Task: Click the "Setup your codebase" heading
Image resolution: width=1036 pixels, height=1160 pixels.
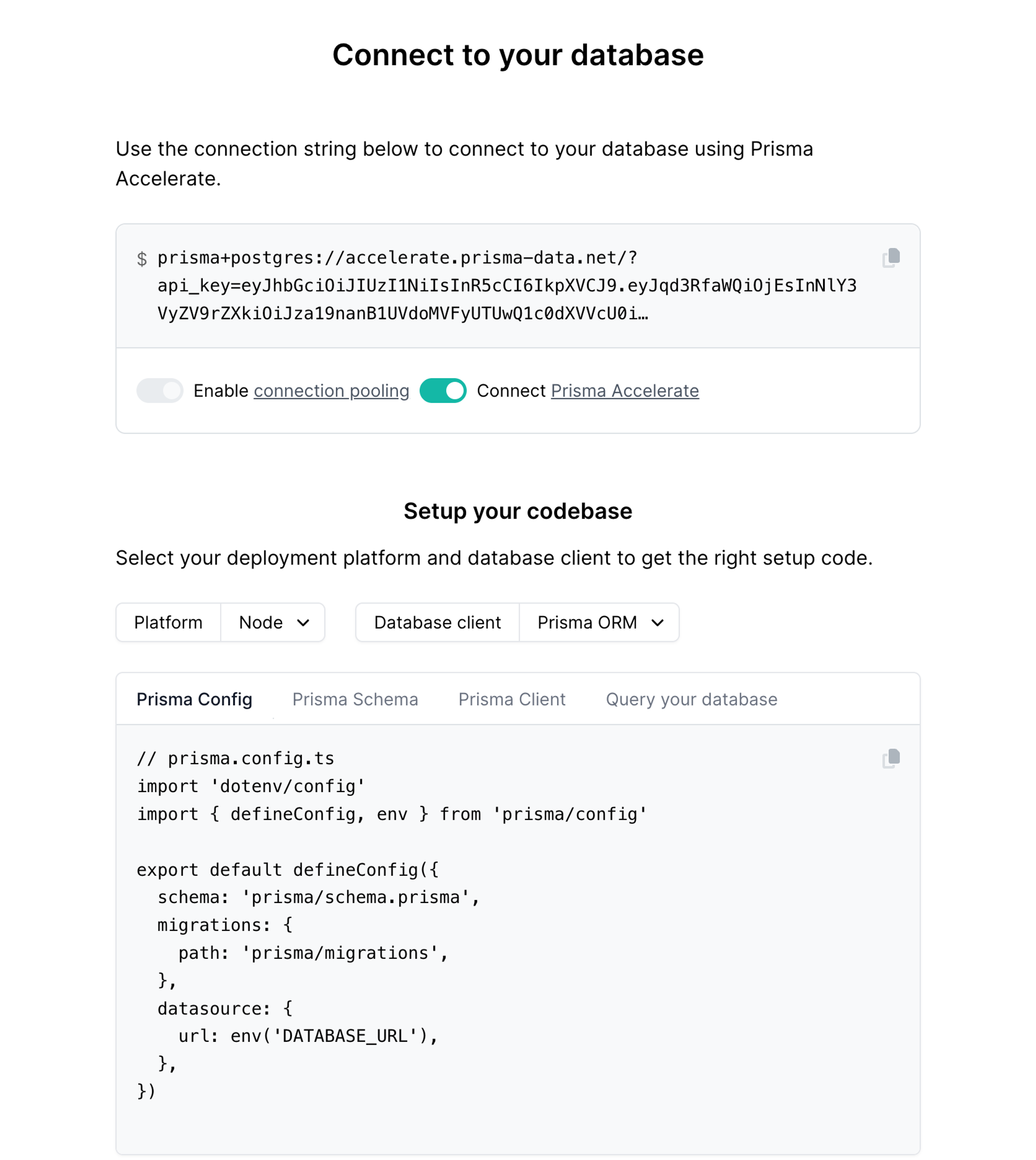Action: pyautogui.click(x=518, y=511)
